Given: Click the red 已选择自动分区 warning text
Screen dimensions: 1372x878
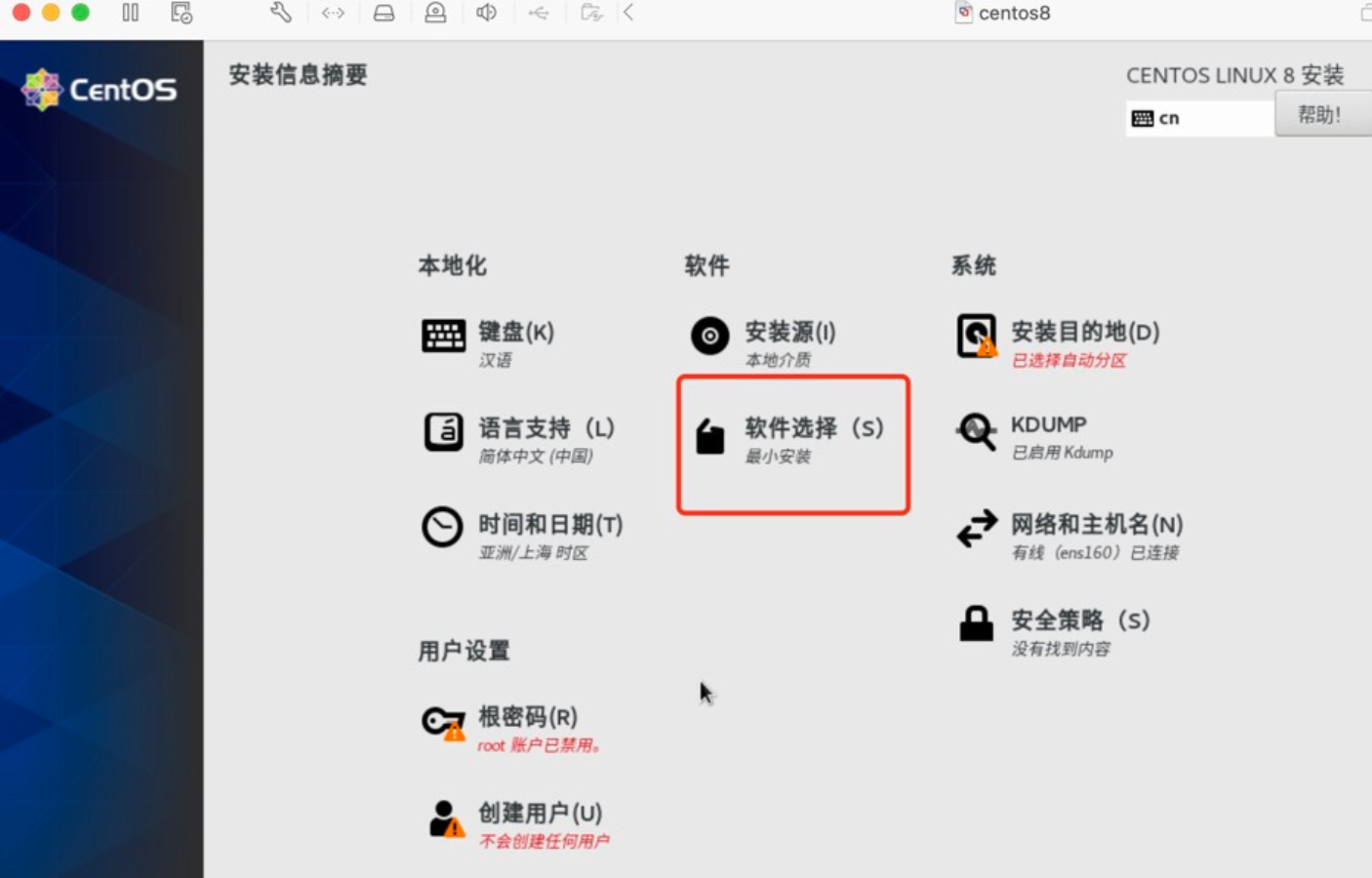Looking at the screenshot, I should click(1069, 360).
